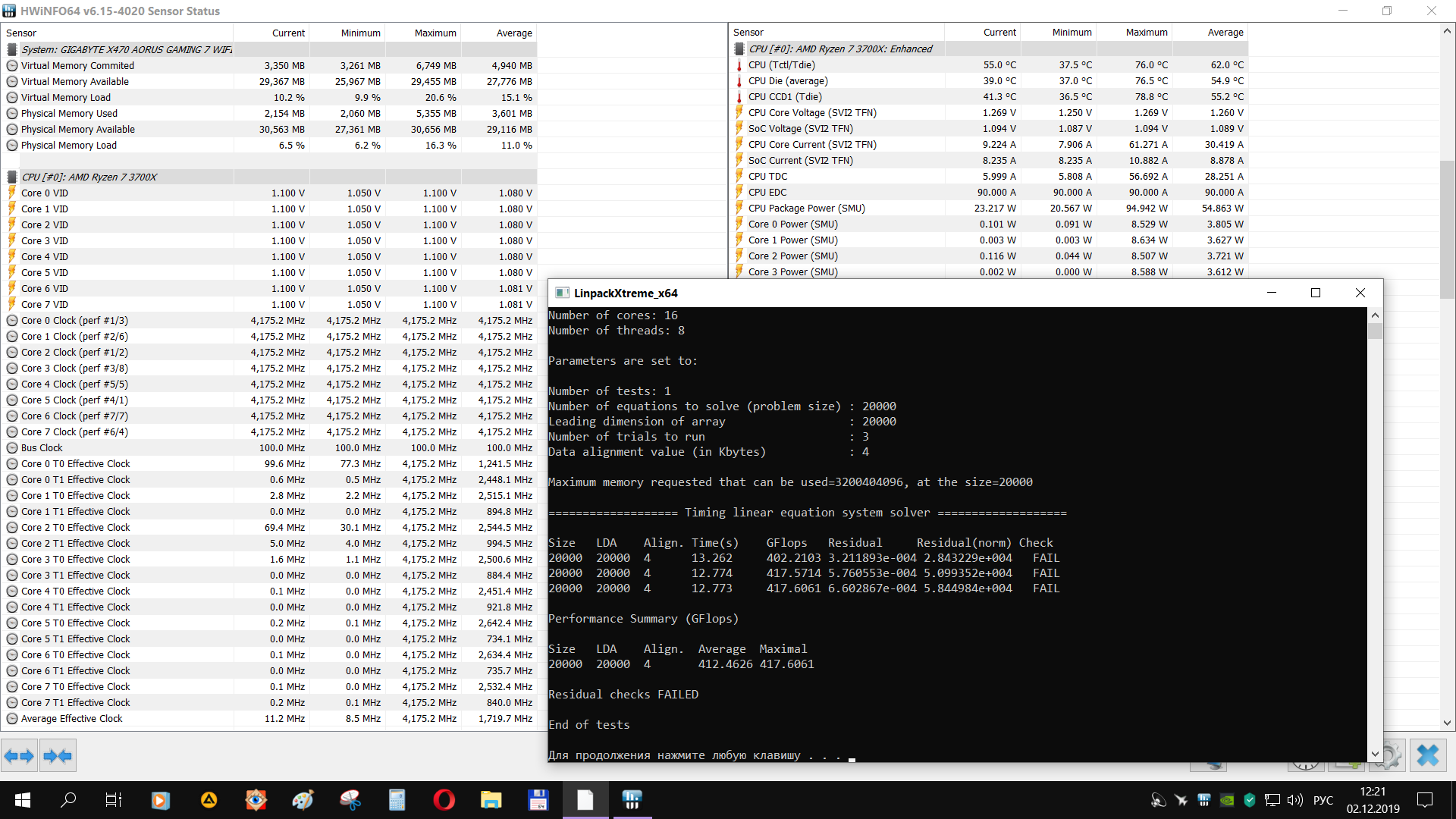Viewport: 1456px width, 819px height.
Task: Click HWiNFO taskbar button
Action: click(x=632, y=800)
